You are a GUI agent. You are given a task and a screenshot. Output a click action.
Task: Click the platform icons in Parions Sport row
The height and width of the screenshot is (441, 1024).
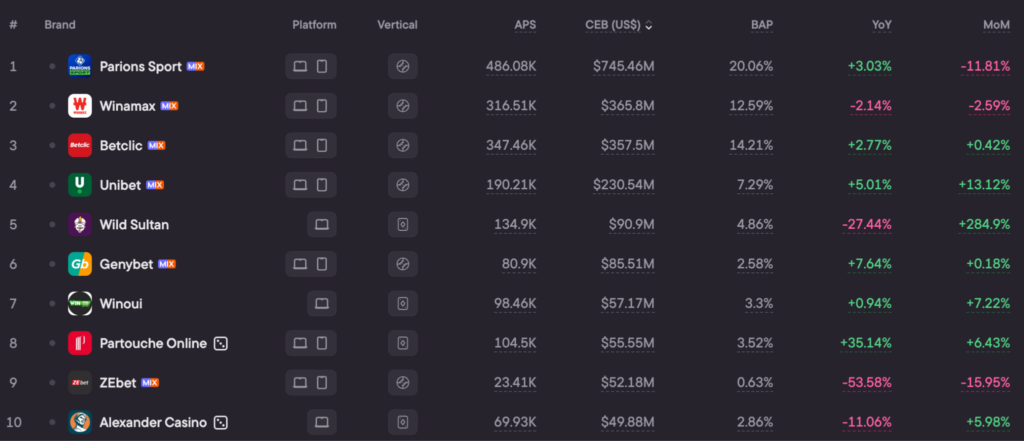[x=311, y=66]
